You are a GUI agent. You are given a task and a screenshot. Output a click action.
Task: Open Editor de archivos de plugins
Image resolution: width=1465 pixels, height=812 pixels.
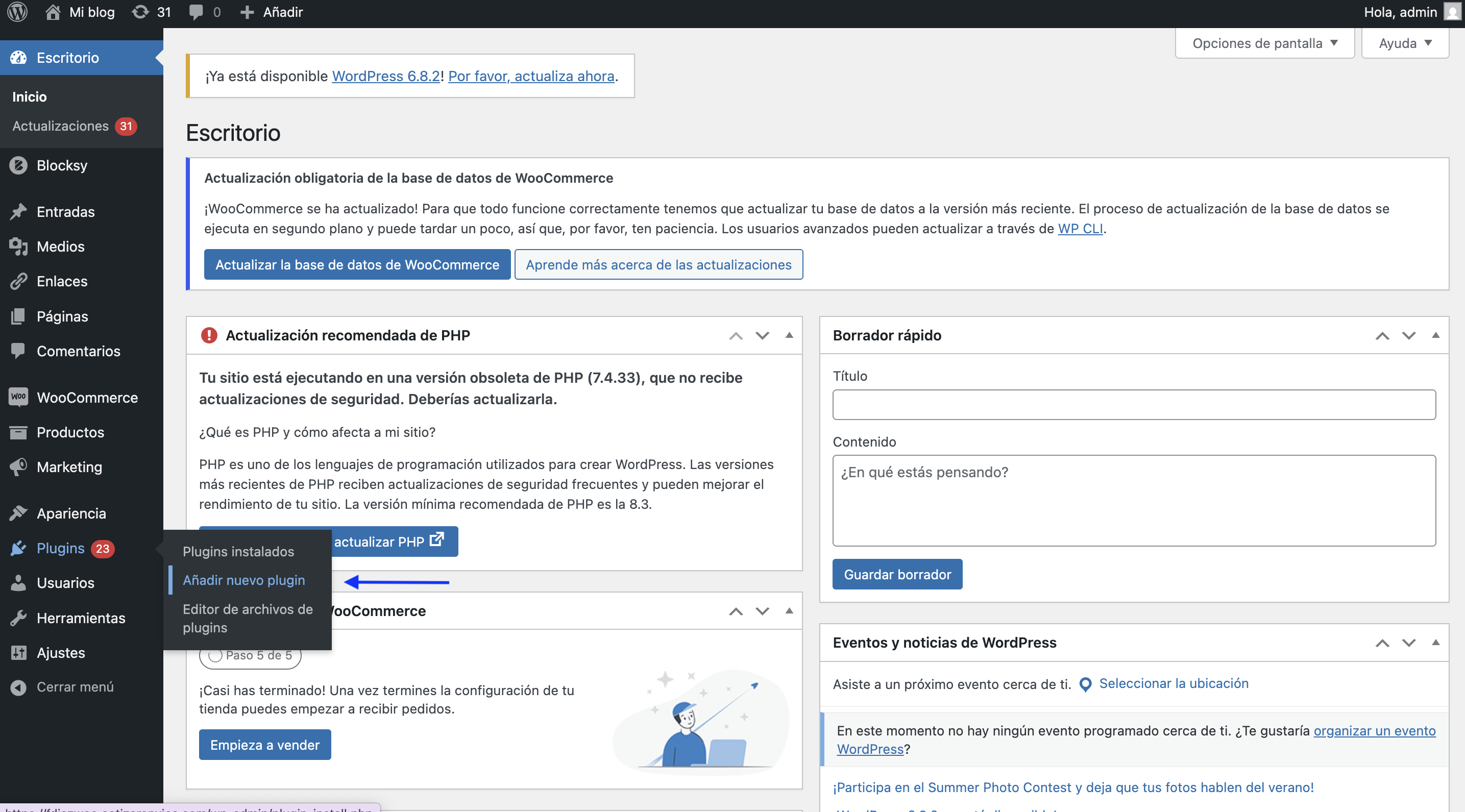(248, 618)
